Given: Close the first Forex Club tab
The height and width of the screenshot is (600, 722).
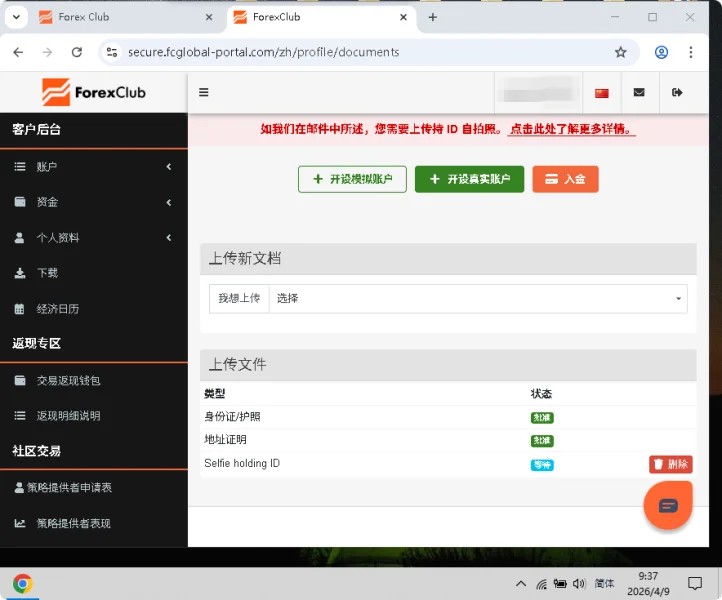Looking at the screenshot, I should tap(209, 17).
